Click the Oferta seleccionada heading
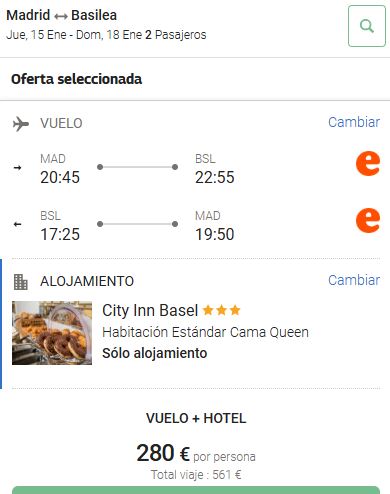 77,79
